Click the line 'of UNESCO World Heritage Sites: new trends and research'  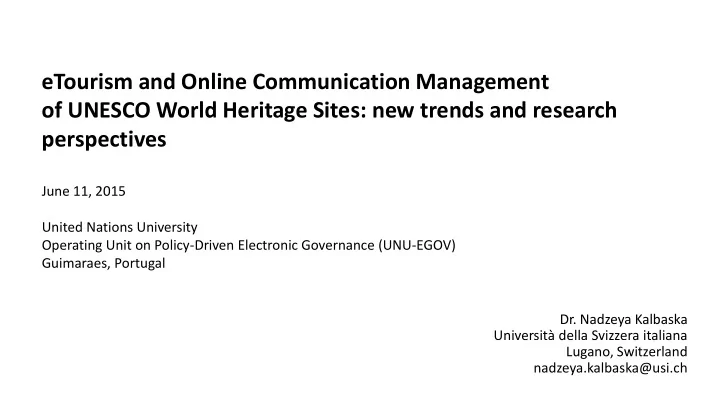point(329,111)
